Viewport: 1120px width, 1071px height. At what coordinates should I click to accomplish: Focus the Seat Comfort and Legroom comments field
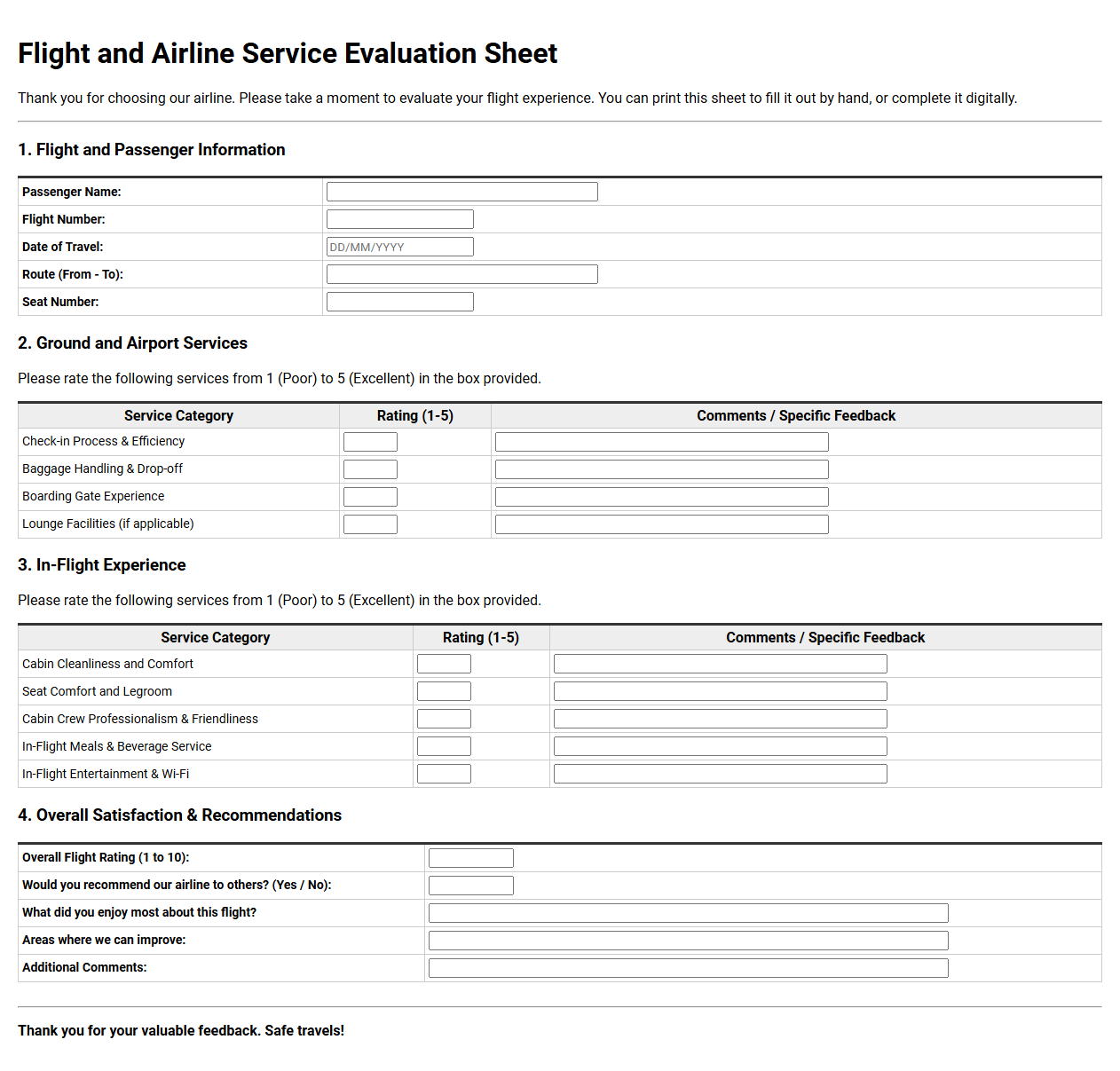720,691
